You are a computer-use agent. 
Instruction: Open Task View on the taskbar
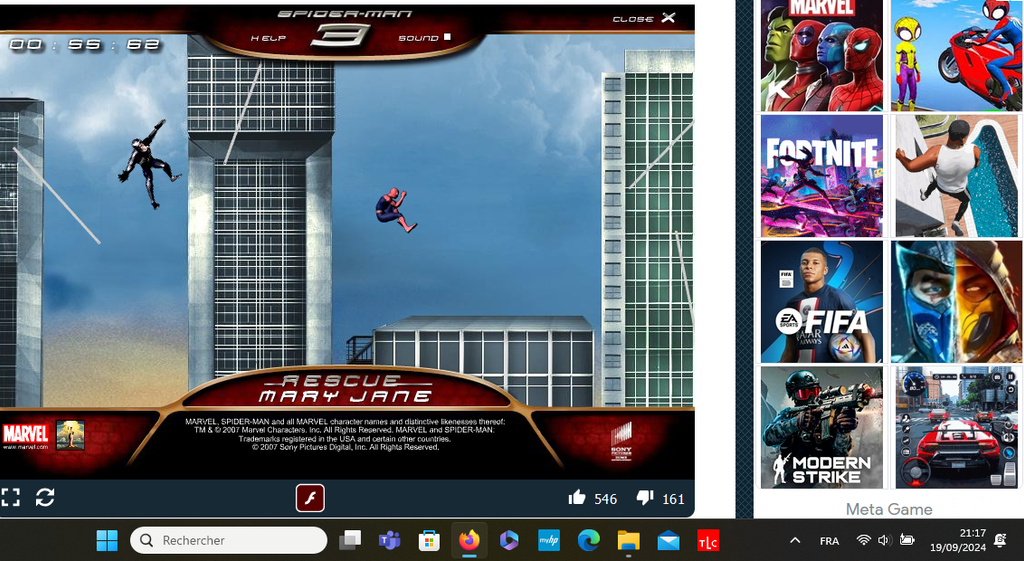coord(350,540)
